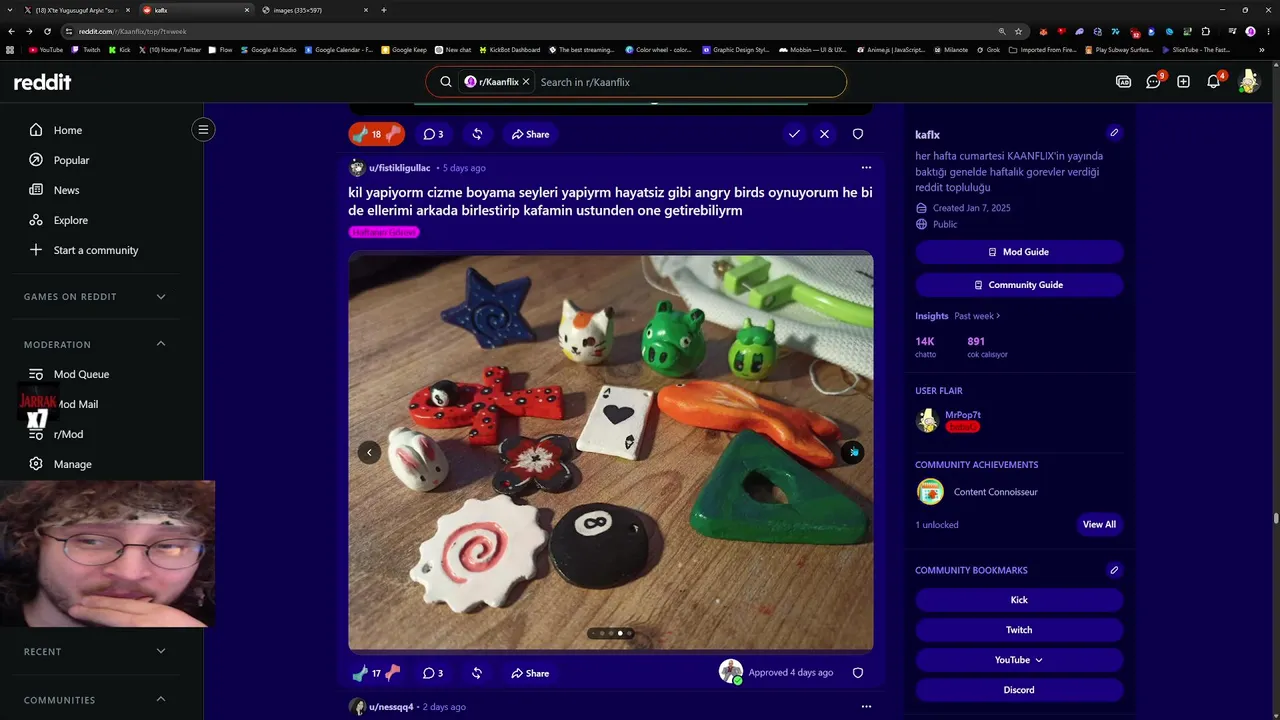Approve the top post with checkmark icon

pyautogui.click(x=794, y=134)
